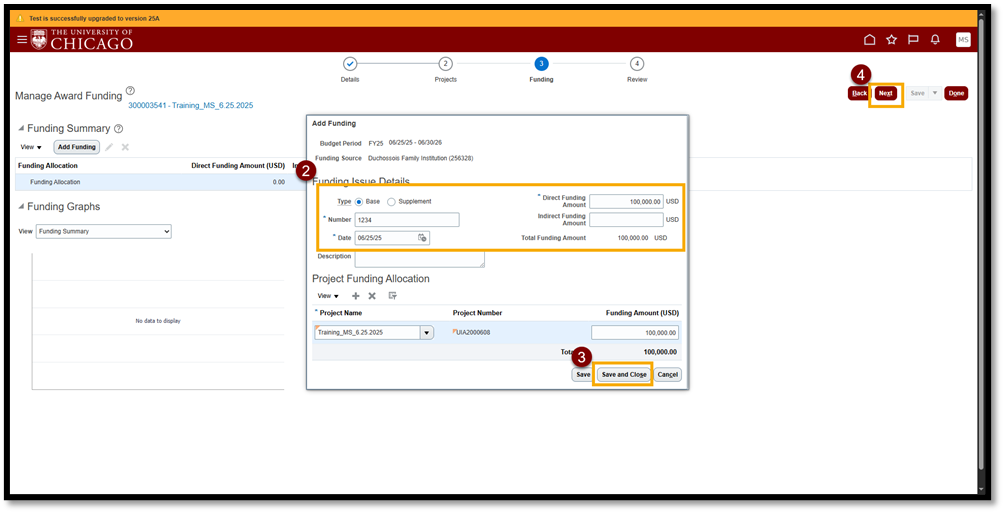Open the hamburger navigation menu
1004x513 pixels.
pos(22,39)
